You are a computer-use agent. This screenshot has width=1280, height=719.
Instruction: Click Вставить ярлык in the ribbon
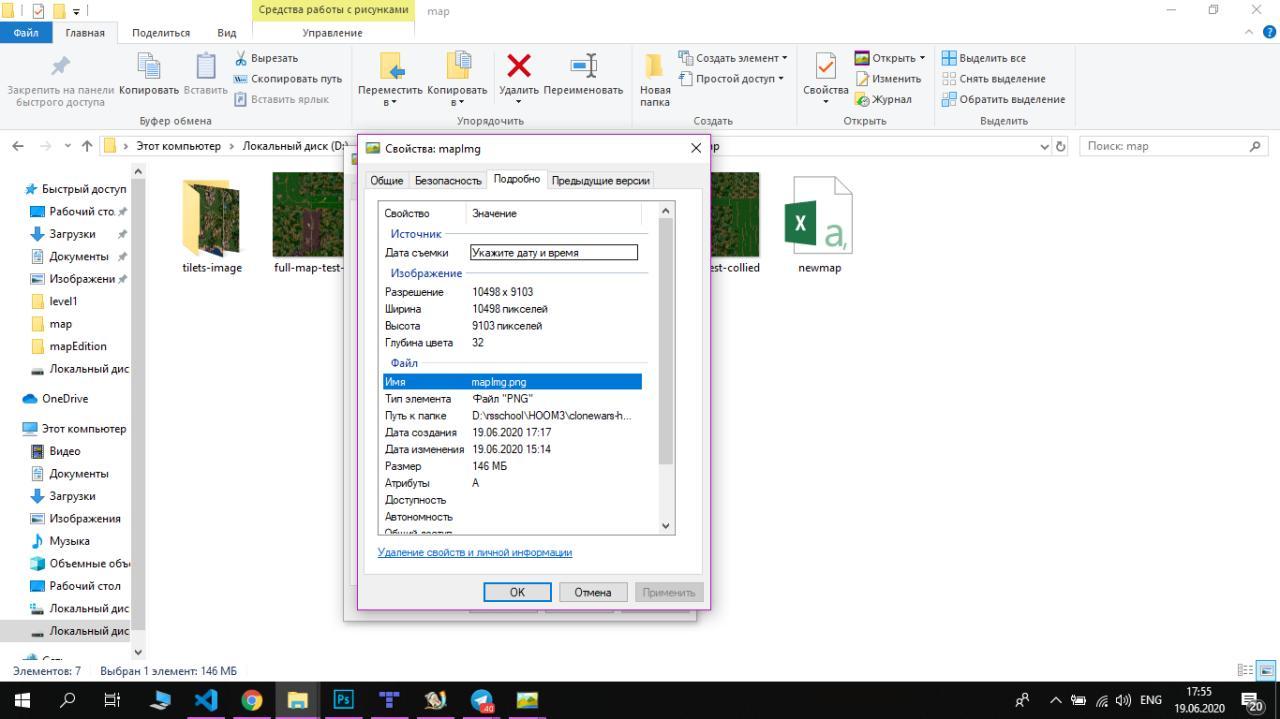(x=281, y=99)
